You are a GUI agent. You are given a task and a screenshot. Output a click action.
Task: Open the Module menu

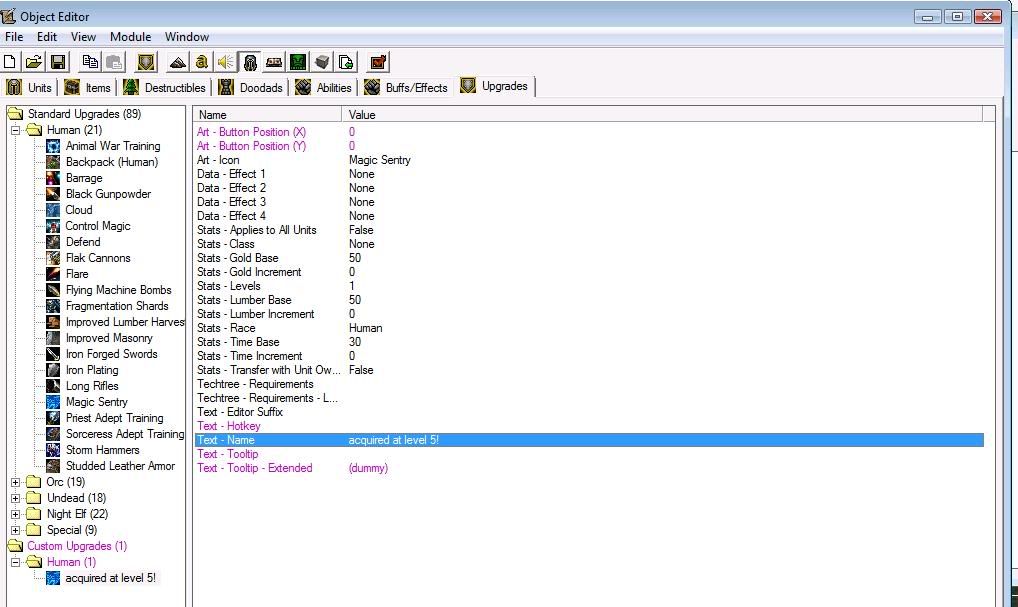(130, 37)
